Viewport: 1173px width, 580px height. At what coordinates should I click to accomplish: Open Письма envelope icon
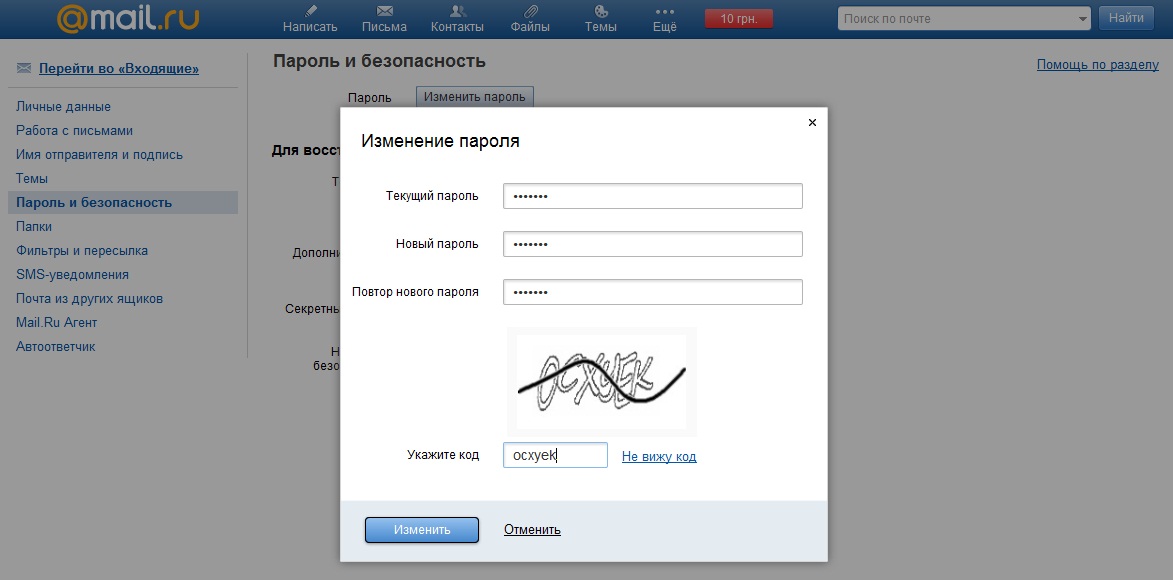point(385,10)
